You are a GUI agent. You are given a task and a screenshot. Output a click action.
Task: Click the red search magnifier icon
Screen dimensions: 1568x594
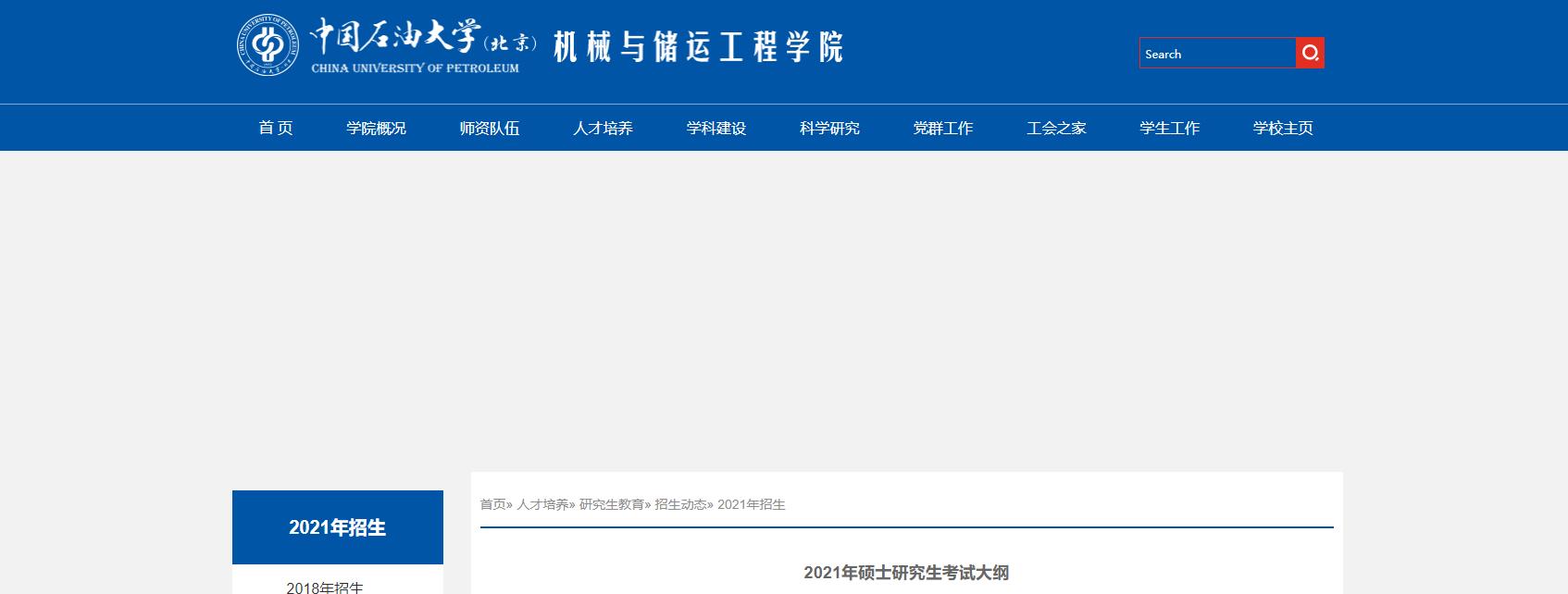pyautogui.click(x=1310, y=53)
